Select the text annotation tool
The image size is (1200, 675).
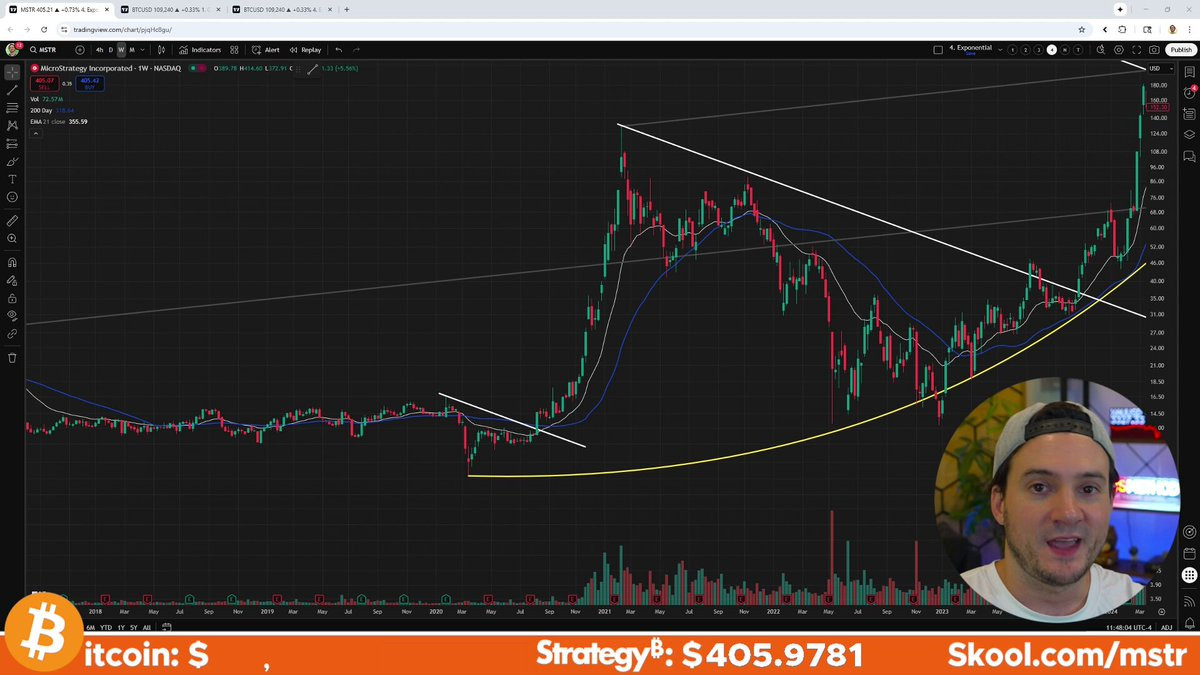[12, 180]
